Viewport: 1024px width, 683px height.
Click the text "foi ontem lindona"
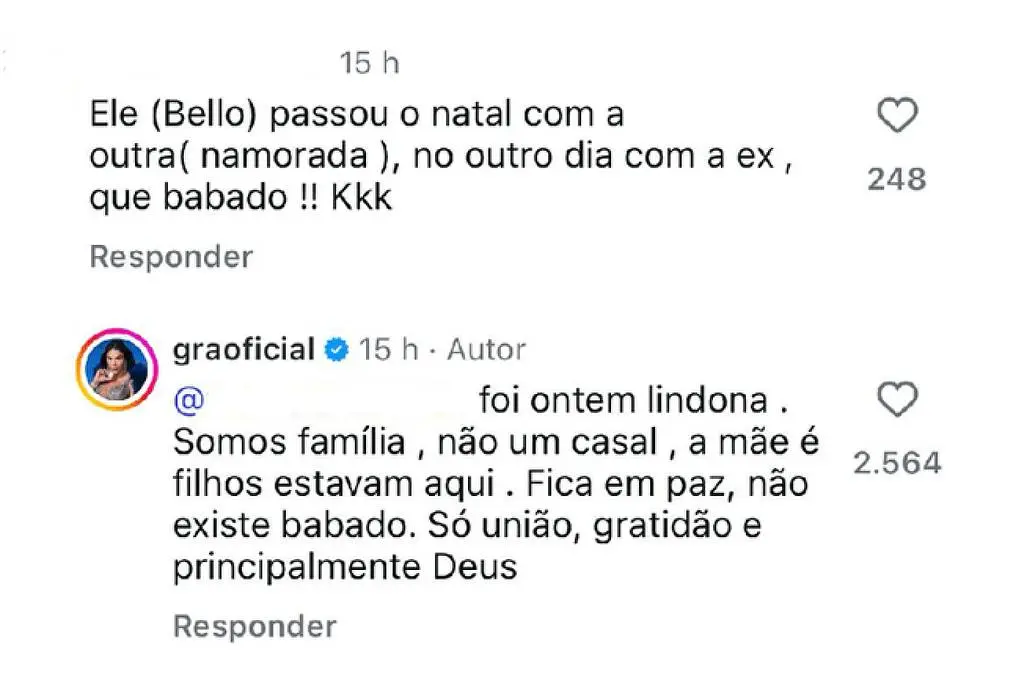[625, 401]
